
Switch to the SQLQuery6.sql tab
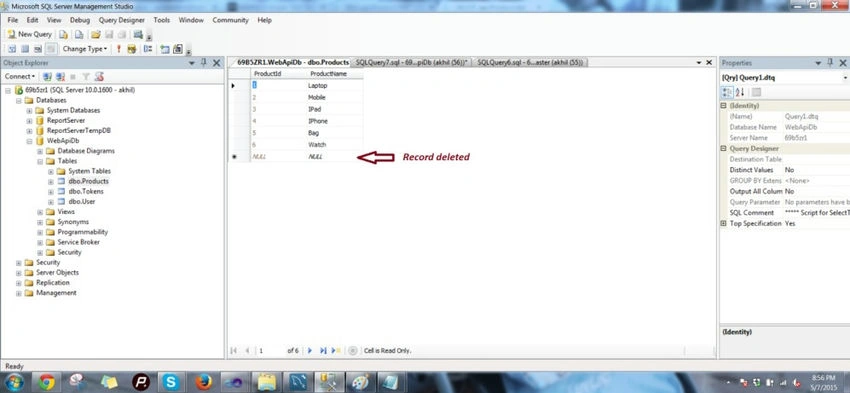530,63
